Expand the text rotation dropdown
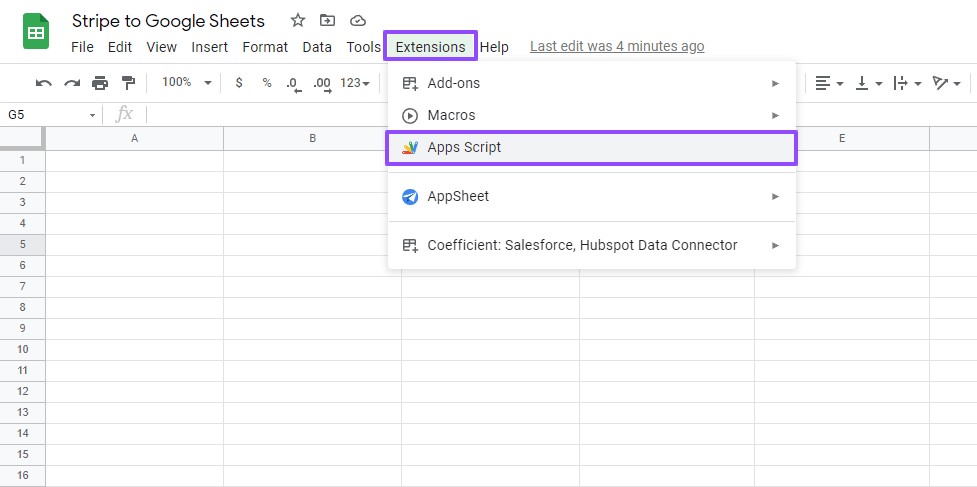The width and height of the screenshot is (977, 487). (946, 83)
